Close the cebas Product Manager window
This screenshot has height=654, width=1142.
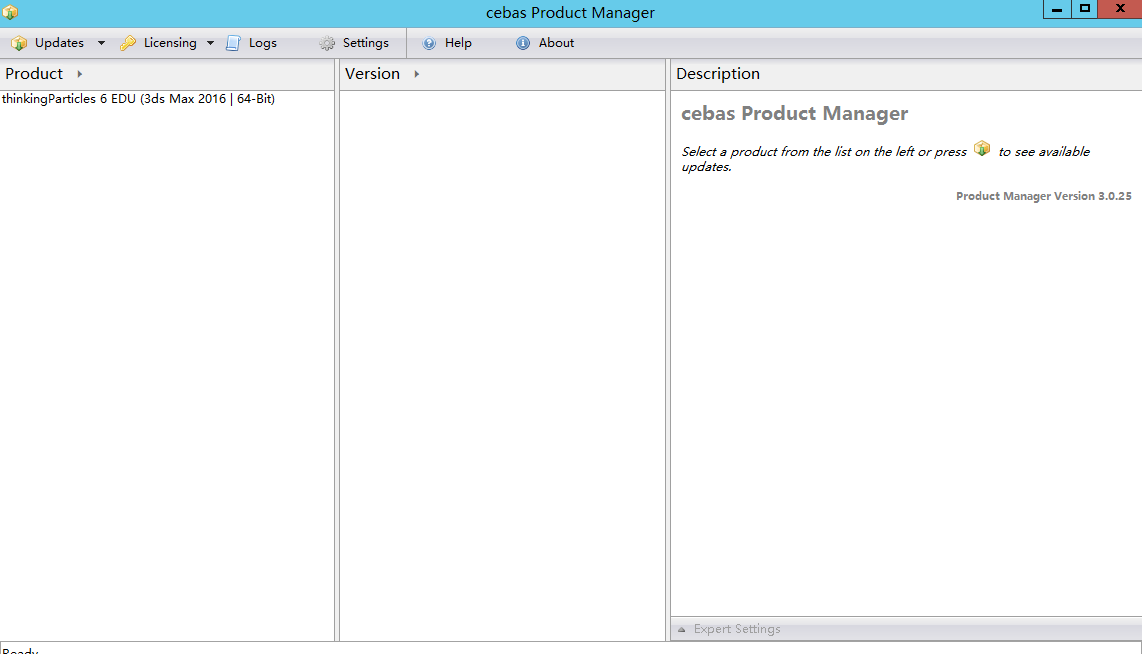click(1120, 9)
